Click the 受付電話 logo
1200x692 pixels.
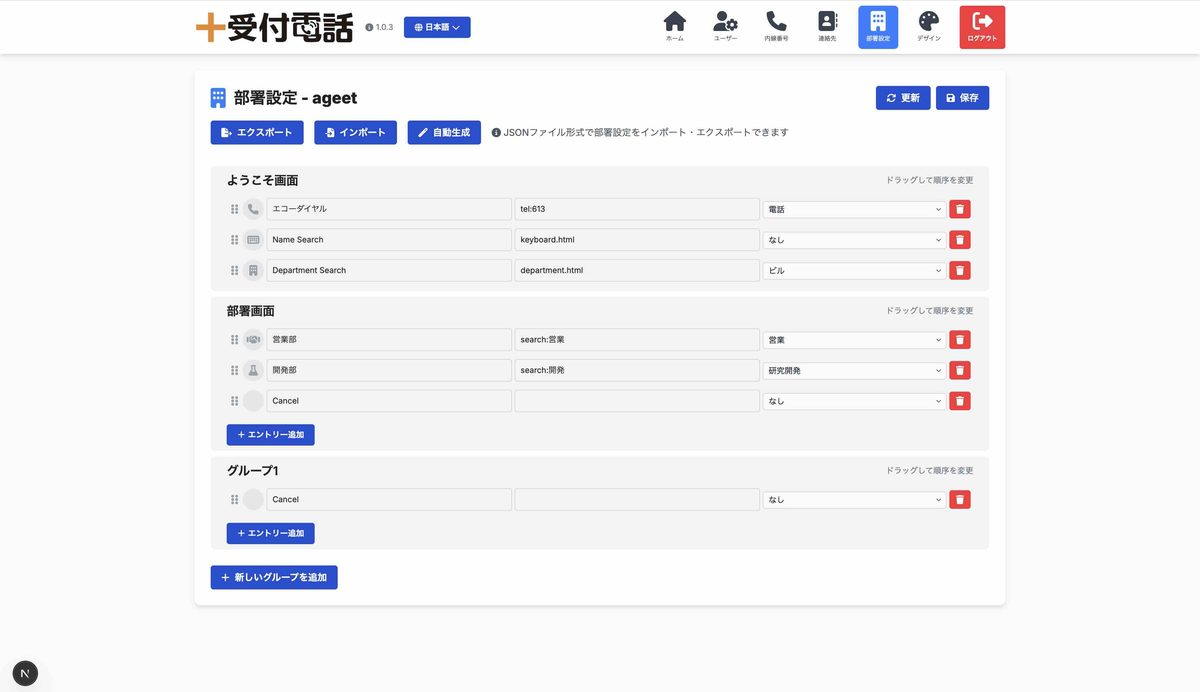(x=275, y=27)
